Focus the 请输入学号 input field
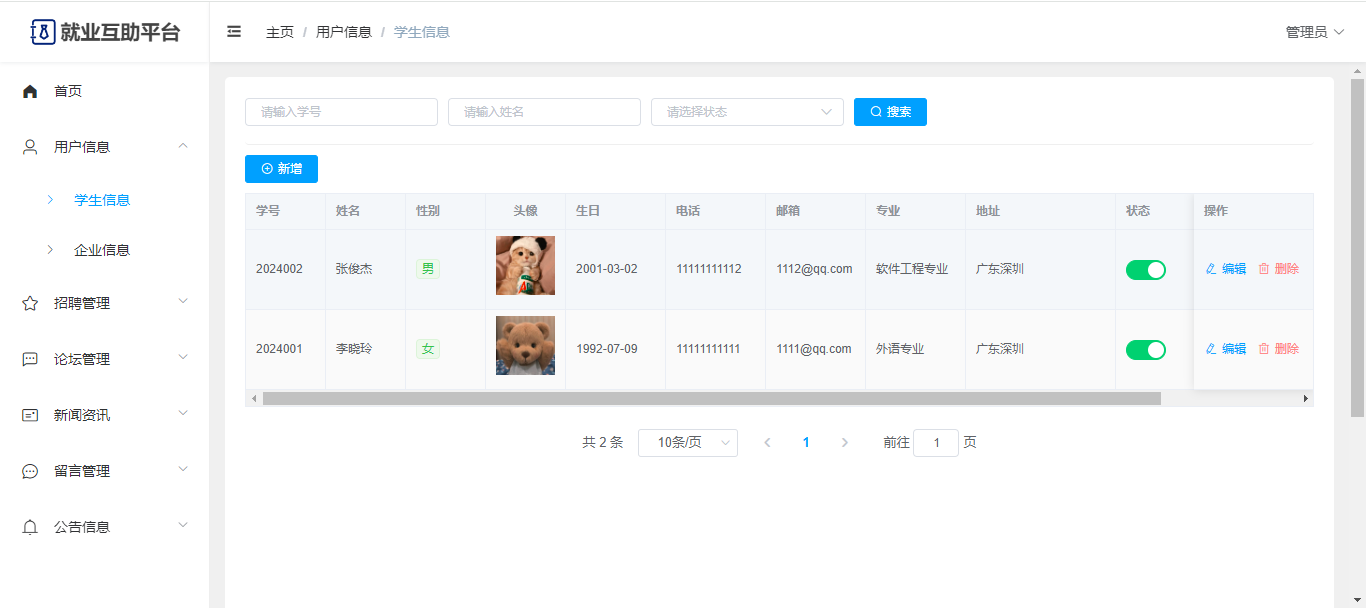This screenshot has height=608, width=1366. pos(341,112)
